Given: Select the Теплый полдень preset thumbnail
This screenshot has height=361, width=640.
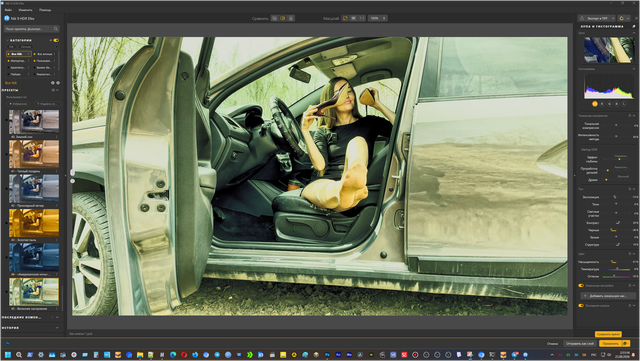Looking at the screenshot, I should point(34,154).
